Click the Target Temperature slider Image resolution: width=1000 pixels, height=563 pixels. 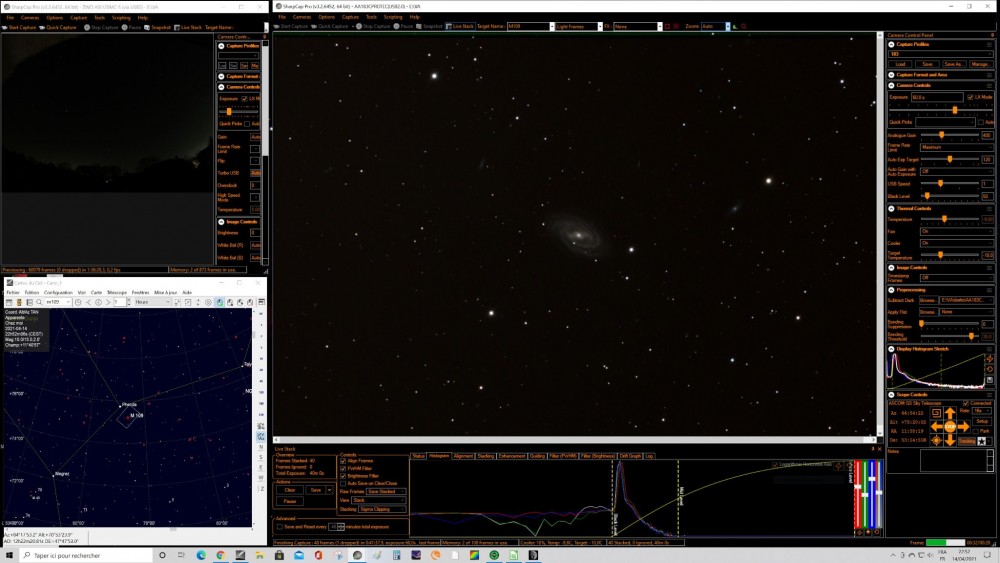(950, 255)
